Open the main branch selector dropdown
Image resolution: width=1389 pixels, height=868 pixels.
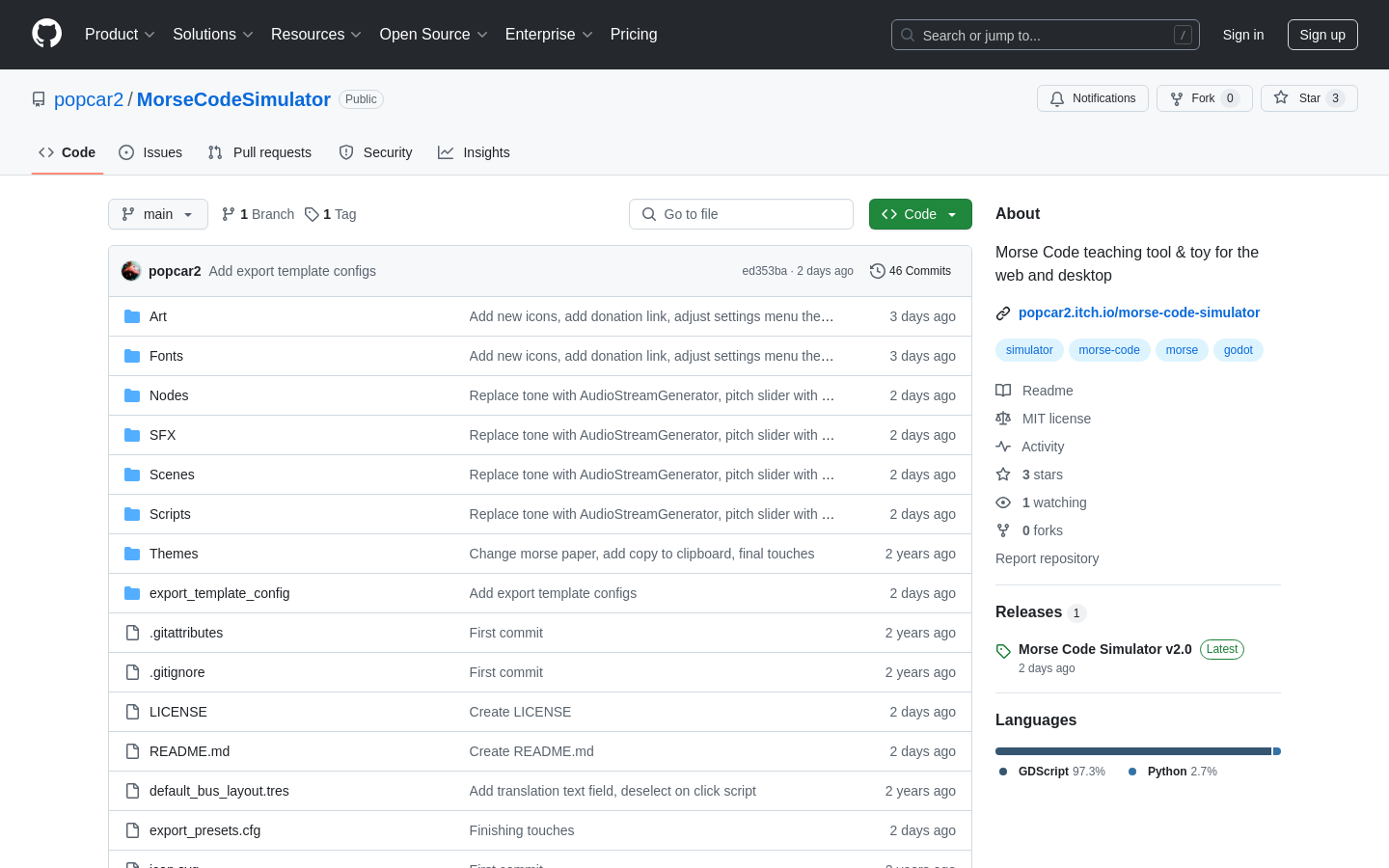tap(158, 214)
